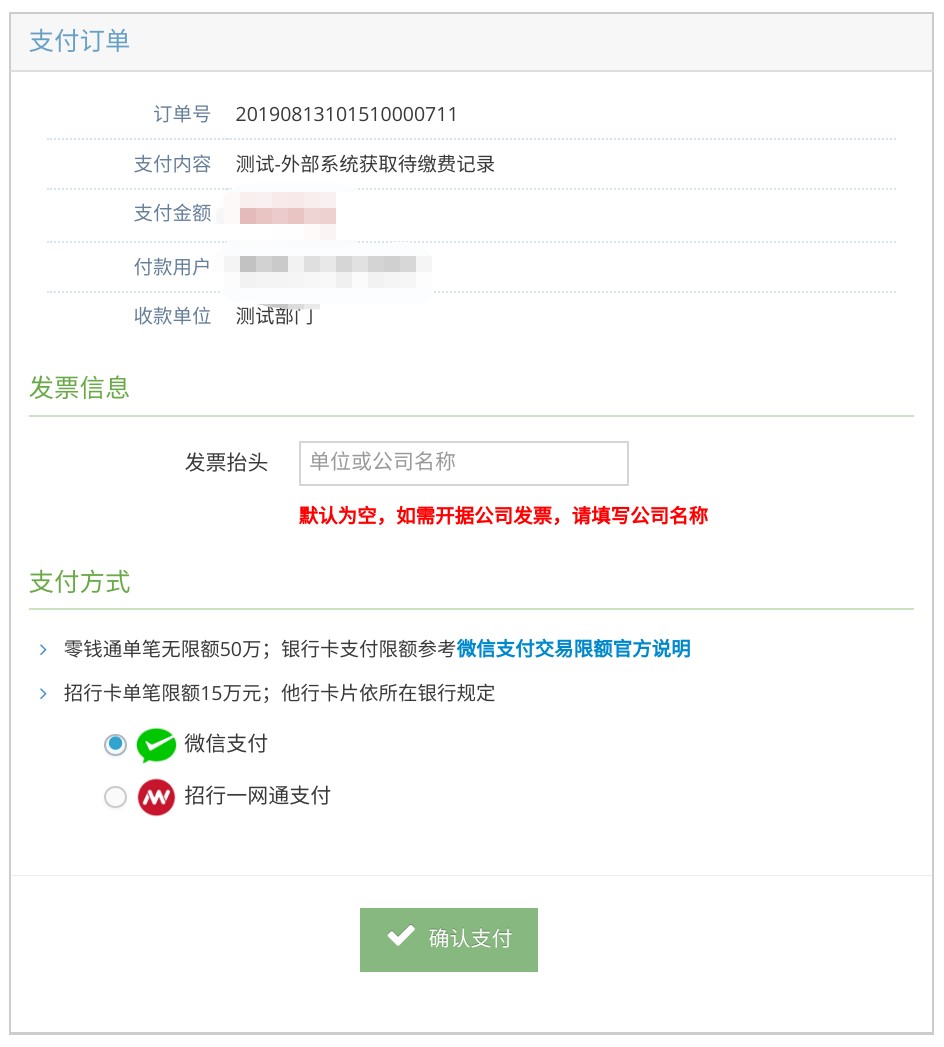Click the 支付订单 panel title
Screen dimensions: 944x1047
79,41
